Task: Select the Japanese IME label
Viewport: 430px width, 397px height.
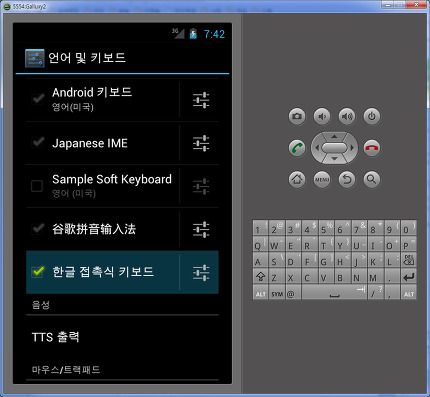Action: point(90,143)
